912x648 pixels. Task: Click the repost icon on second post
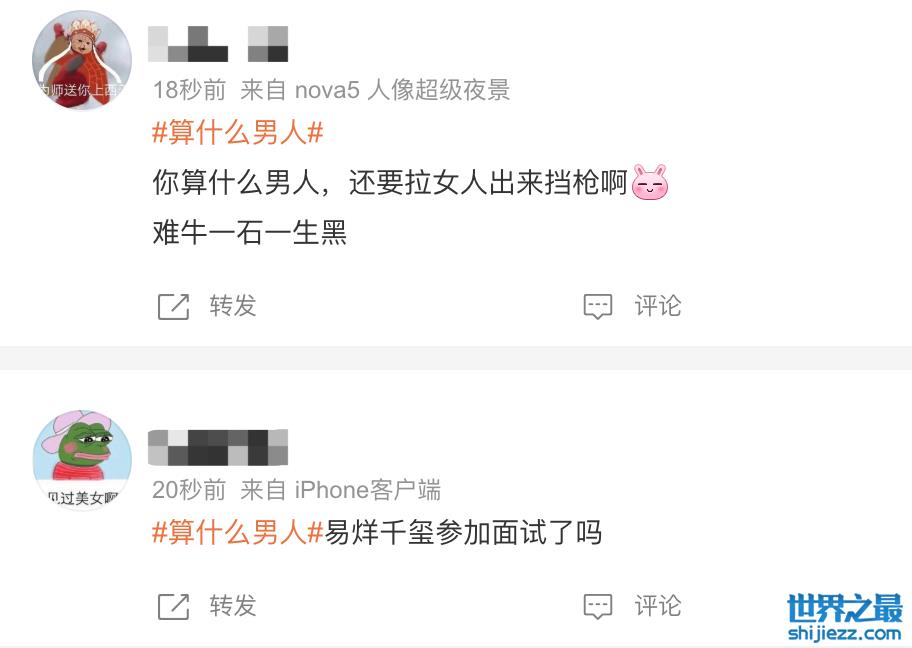tap(173, 607)
